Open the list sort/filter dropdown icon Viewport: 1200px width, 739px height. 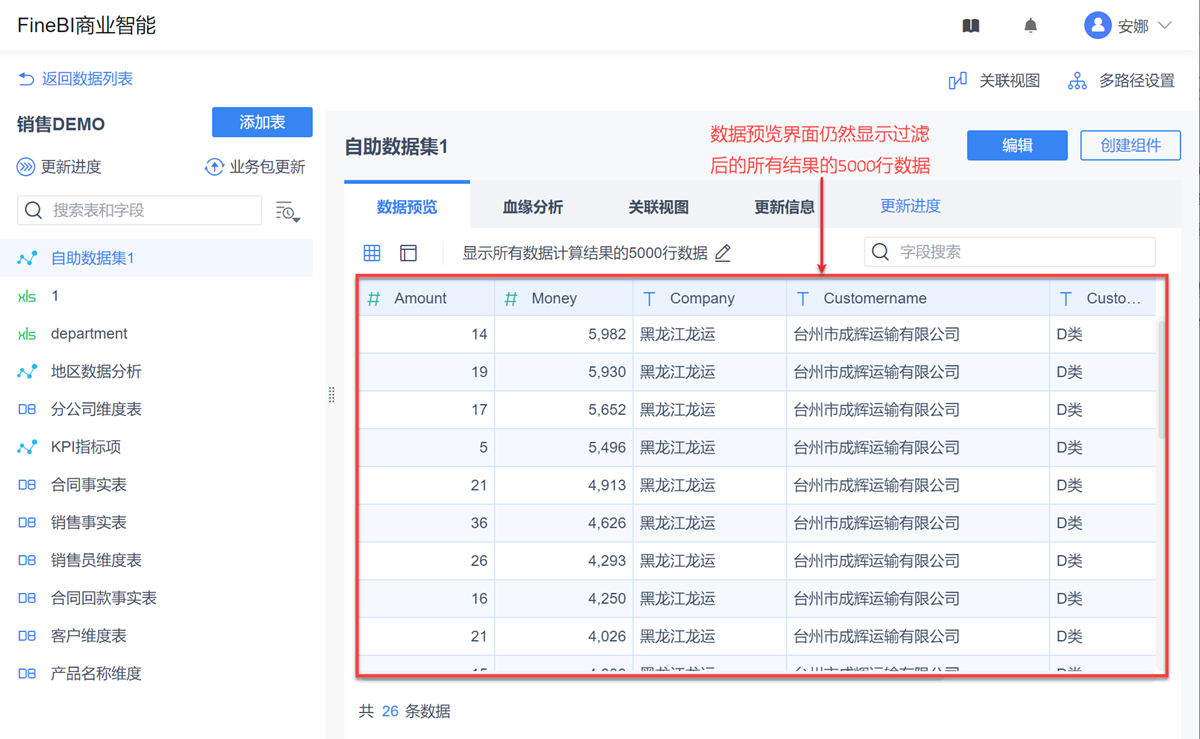click(x=288, y=211)
